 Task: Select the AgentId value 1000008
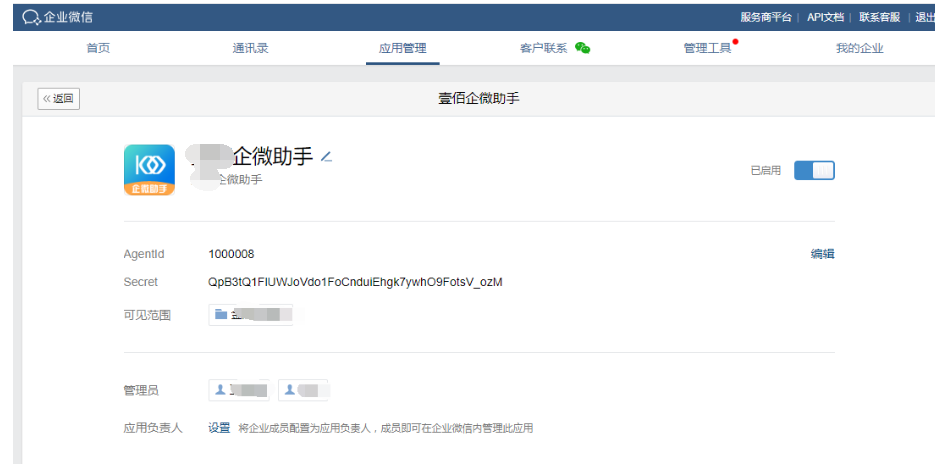tap(231, 254)
